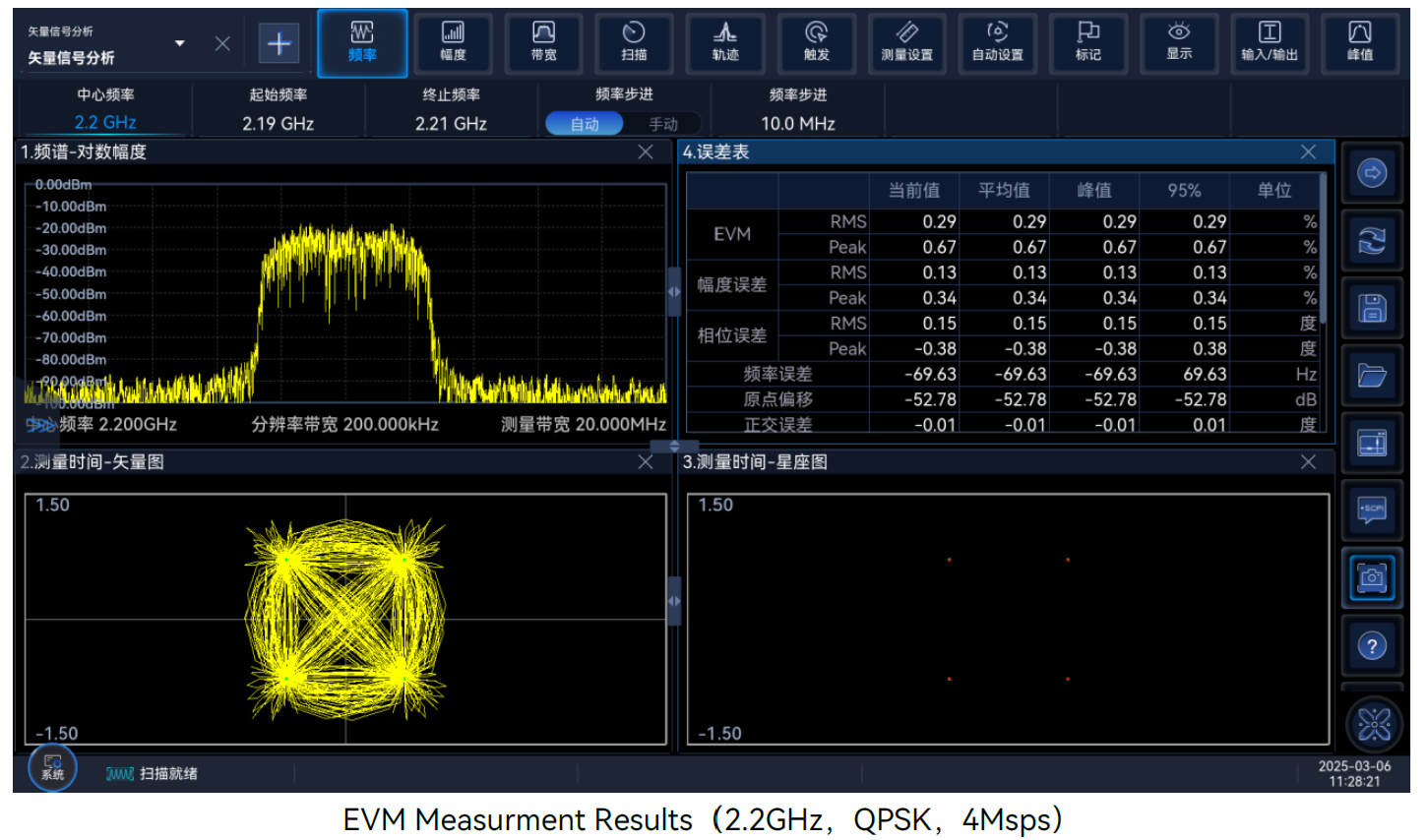Click the date and time readout
This screenshot has height=840, width=1427.
[x=1354, y=774]
